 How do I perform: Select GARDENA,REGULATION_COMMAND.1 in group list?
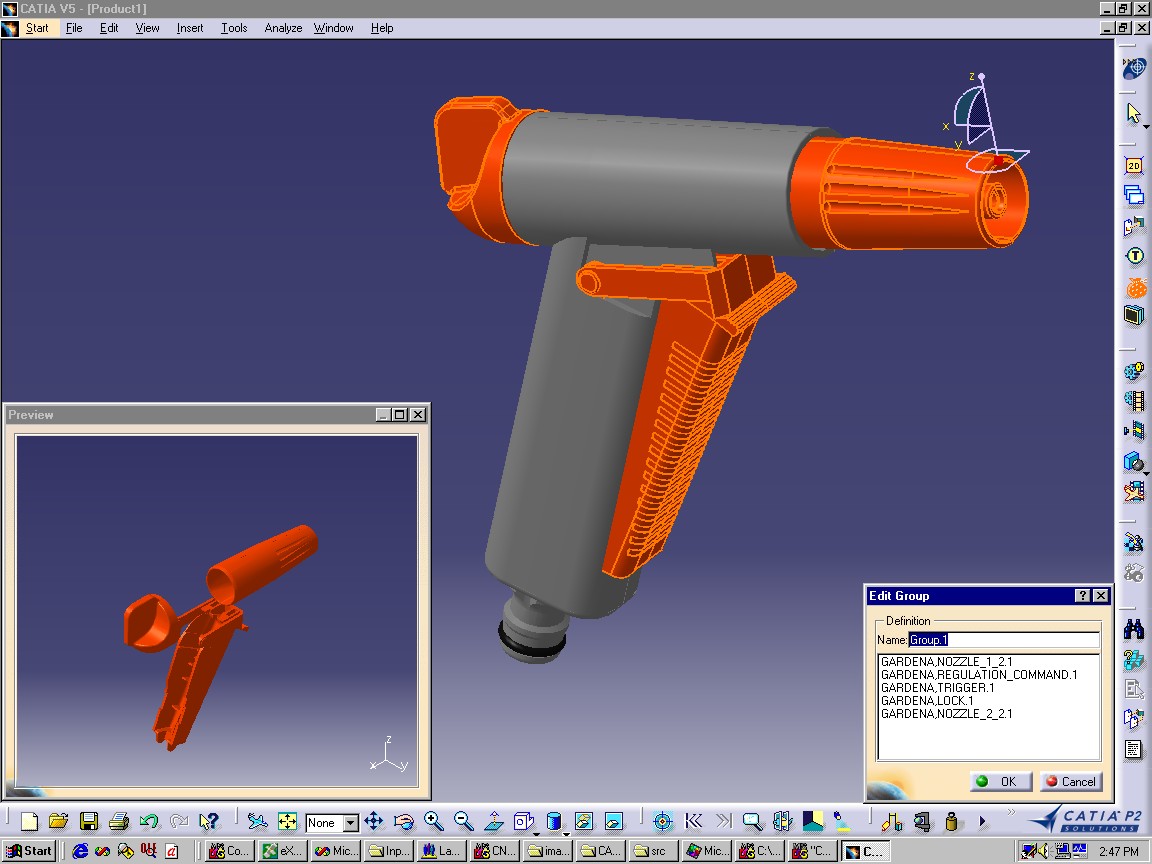click(979, 674)
